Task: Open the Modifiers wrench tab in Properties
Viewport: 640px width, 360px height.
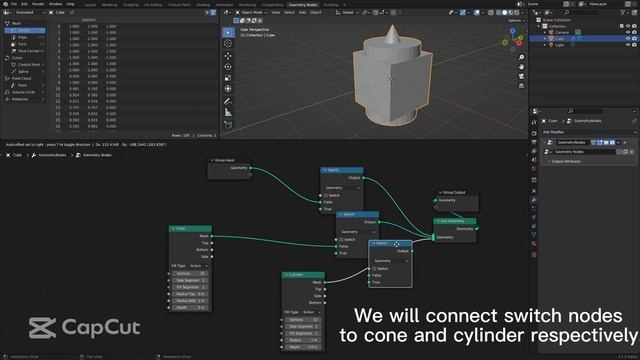Action: [x=534, y=200]
